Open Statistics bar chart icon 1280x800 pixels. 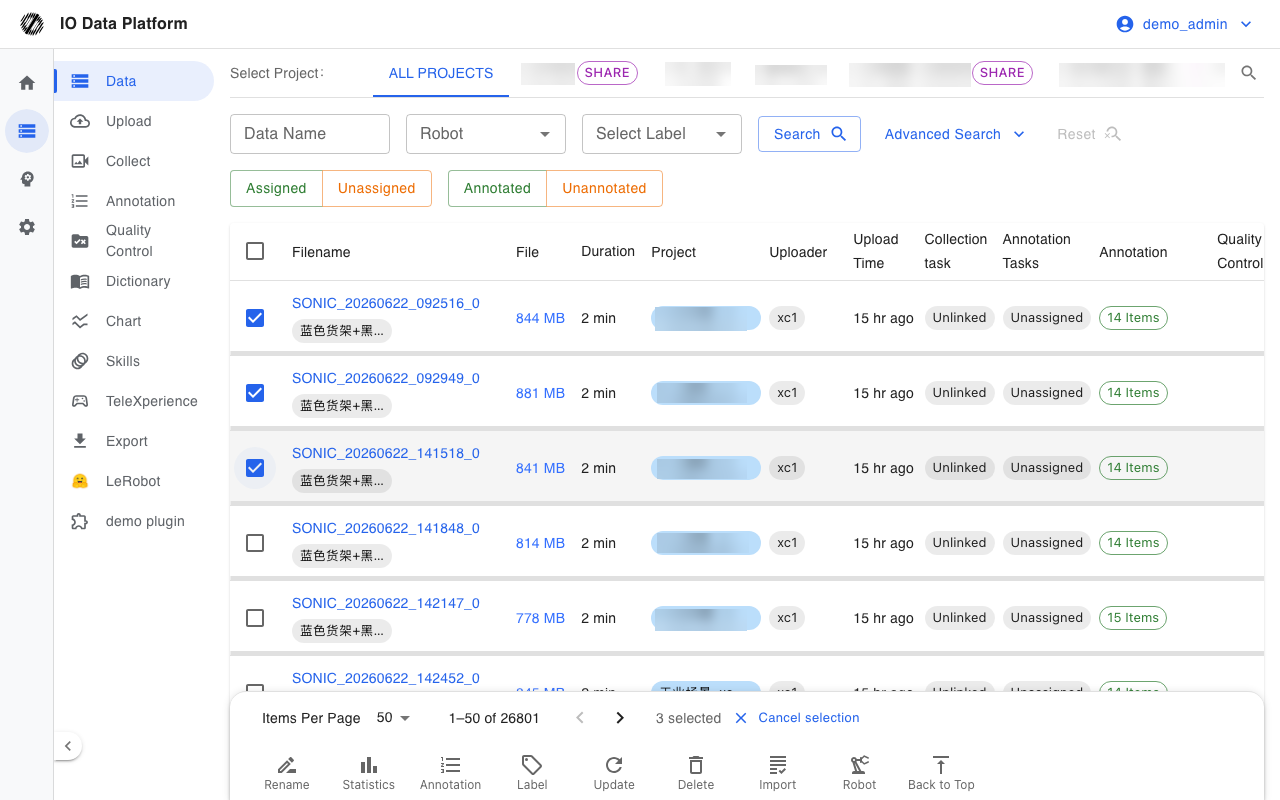pos(369,766)
